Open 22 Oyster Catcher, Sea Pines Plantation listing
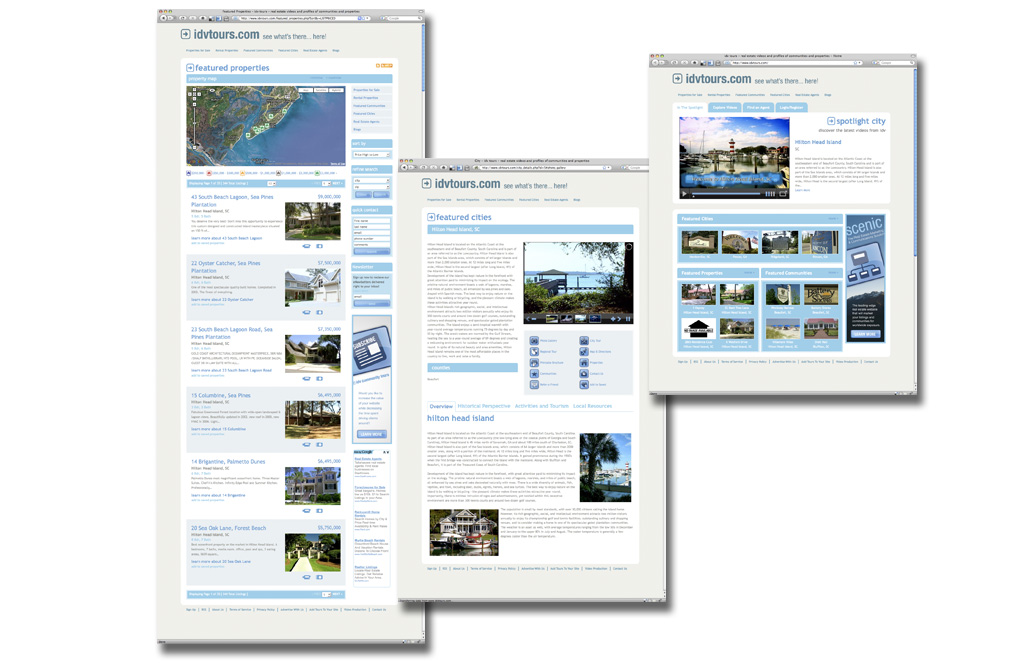 tap(225, 266)
